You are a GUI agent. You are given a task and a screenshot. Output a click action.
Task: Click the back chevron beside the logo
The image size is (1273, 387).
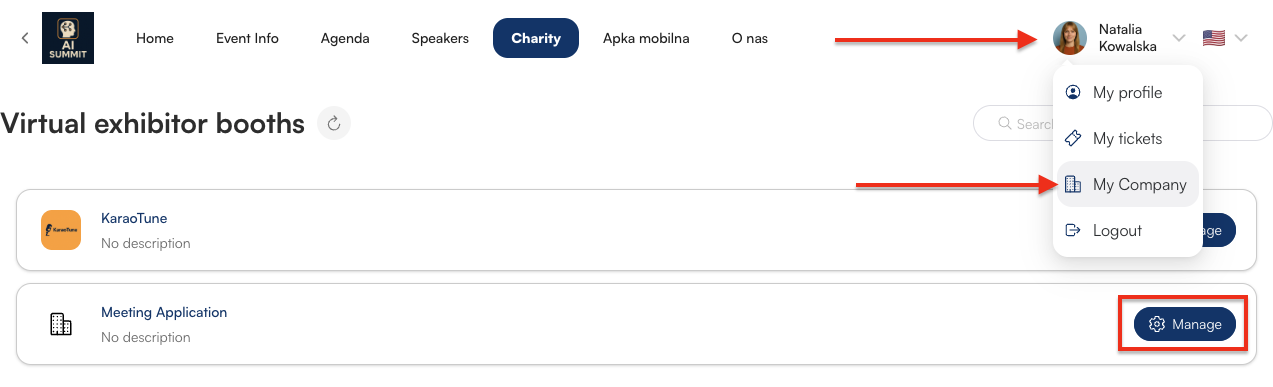(x=25, y=38)
